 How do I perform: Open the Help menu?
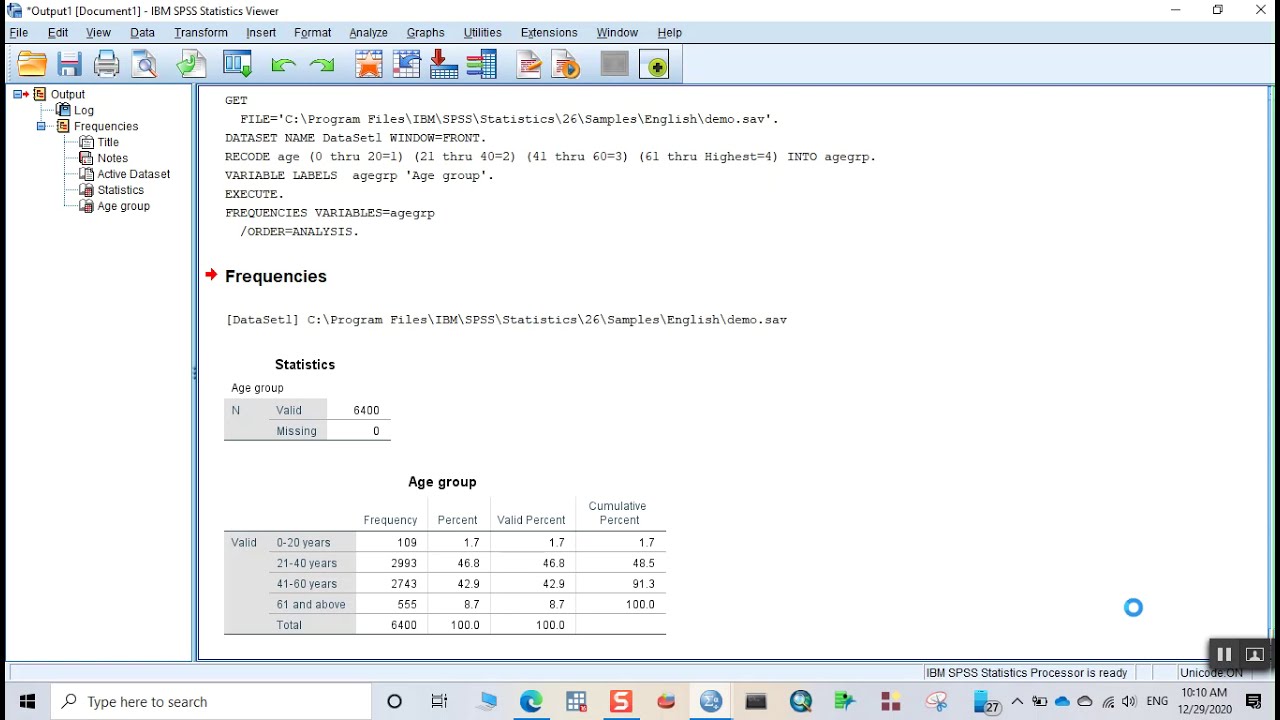pyautogui.click(x=669, y=33)
